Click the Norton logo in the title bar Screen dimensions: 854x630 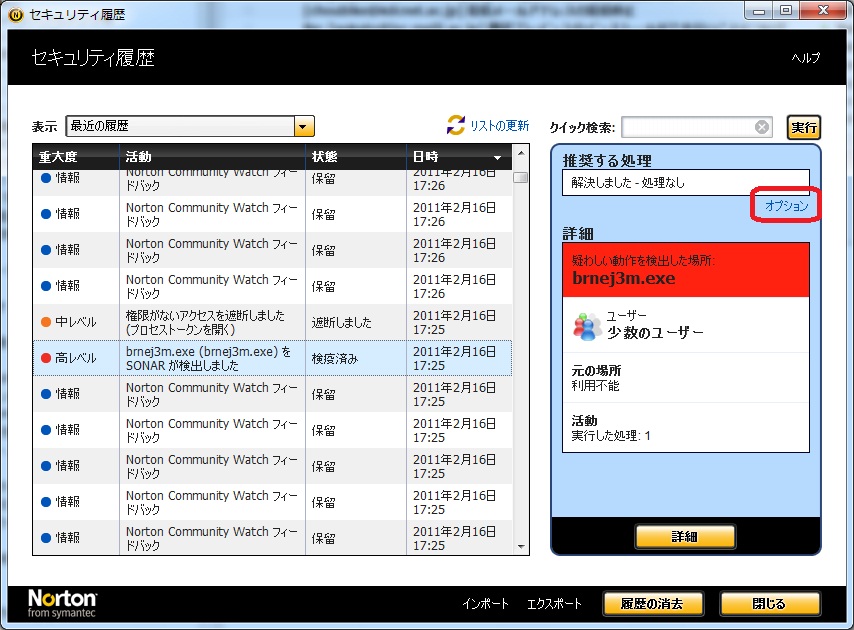click(x=16, y=15)
